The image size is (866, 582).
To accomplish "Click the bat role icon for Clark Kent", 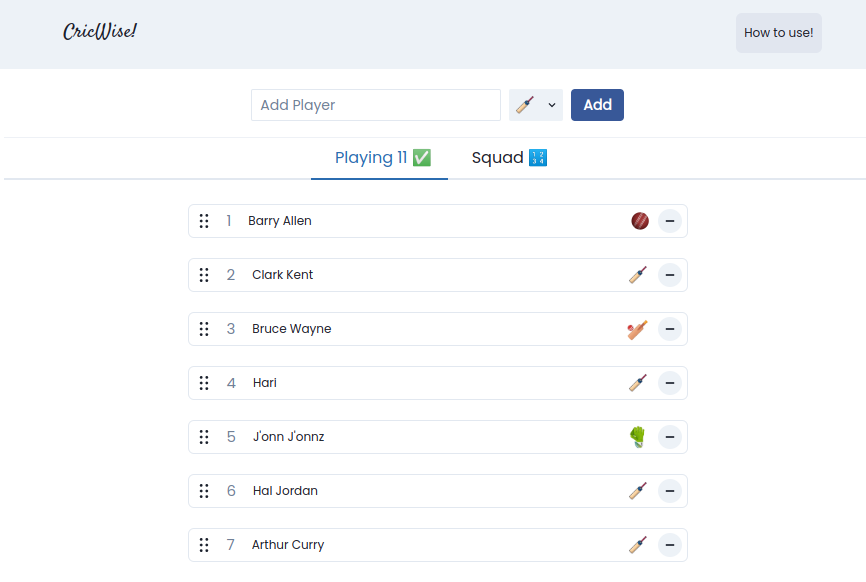I will click(x=638, y=275).
